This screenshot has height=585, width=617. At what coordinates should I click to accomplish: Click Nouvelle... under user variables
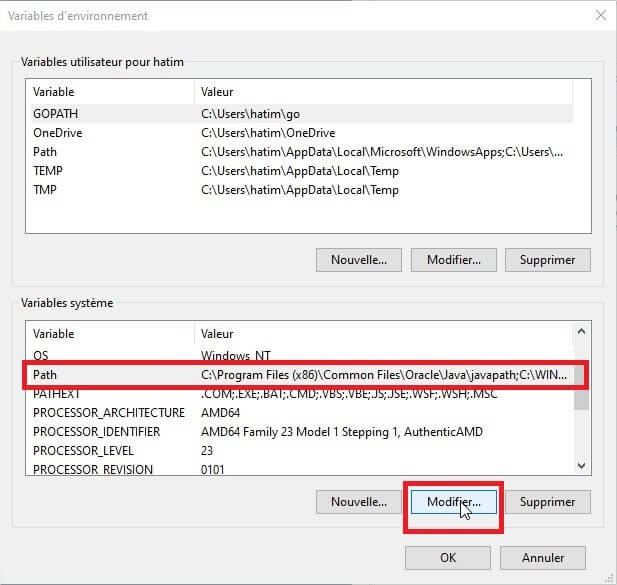click(x=359, y=260)
